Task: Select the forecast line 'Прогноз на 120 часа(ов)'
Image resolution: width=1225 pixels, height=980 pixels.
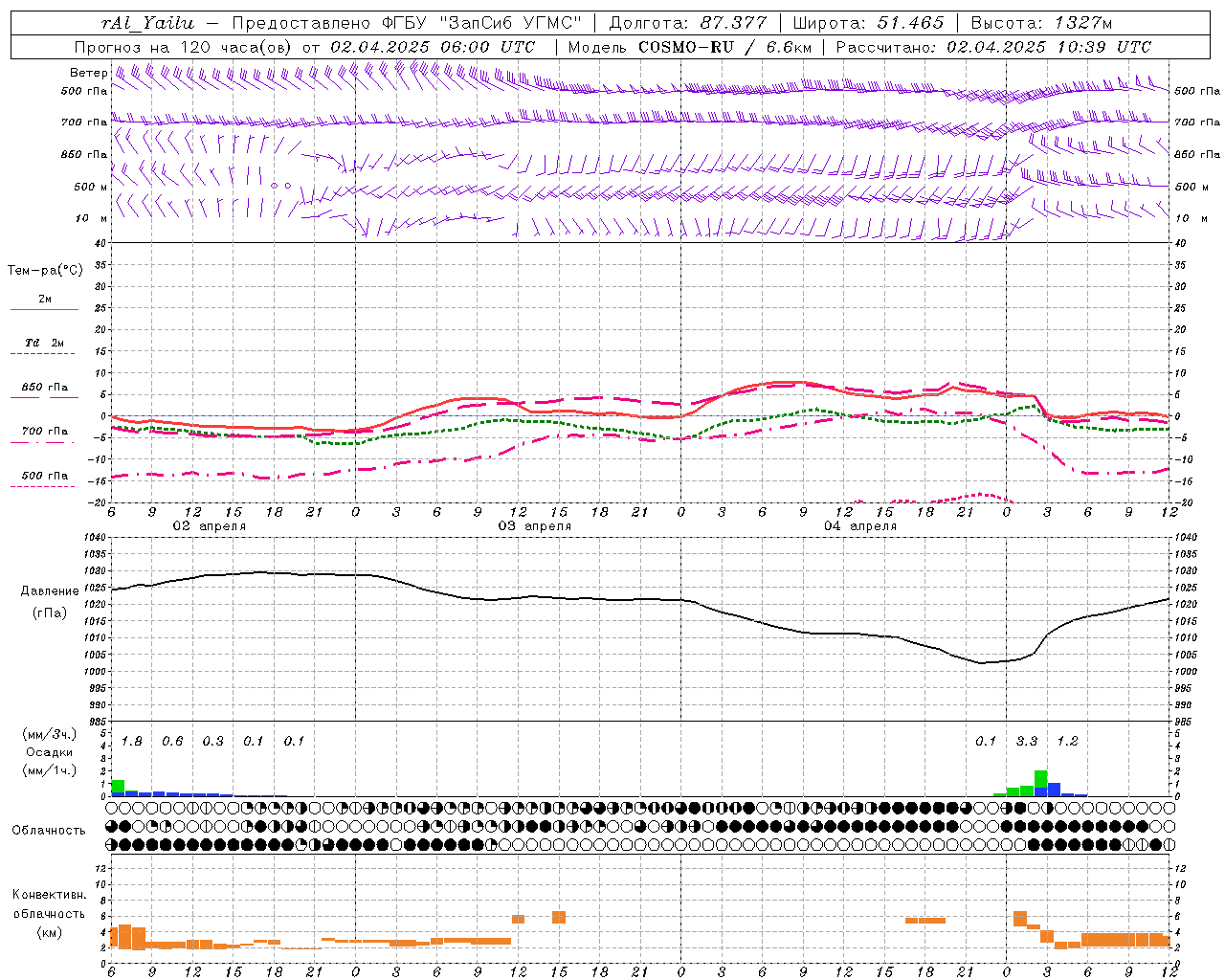Action: [184, 47]
